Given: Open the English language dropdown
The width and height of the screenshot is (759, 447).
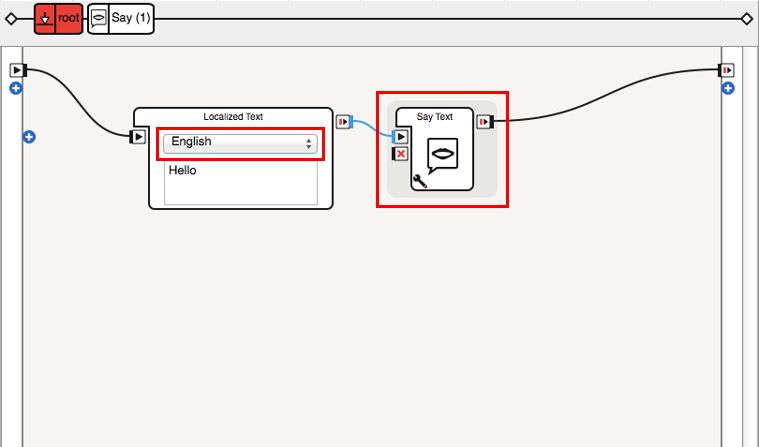Looking at the screenshot, I should click(240, 143).
